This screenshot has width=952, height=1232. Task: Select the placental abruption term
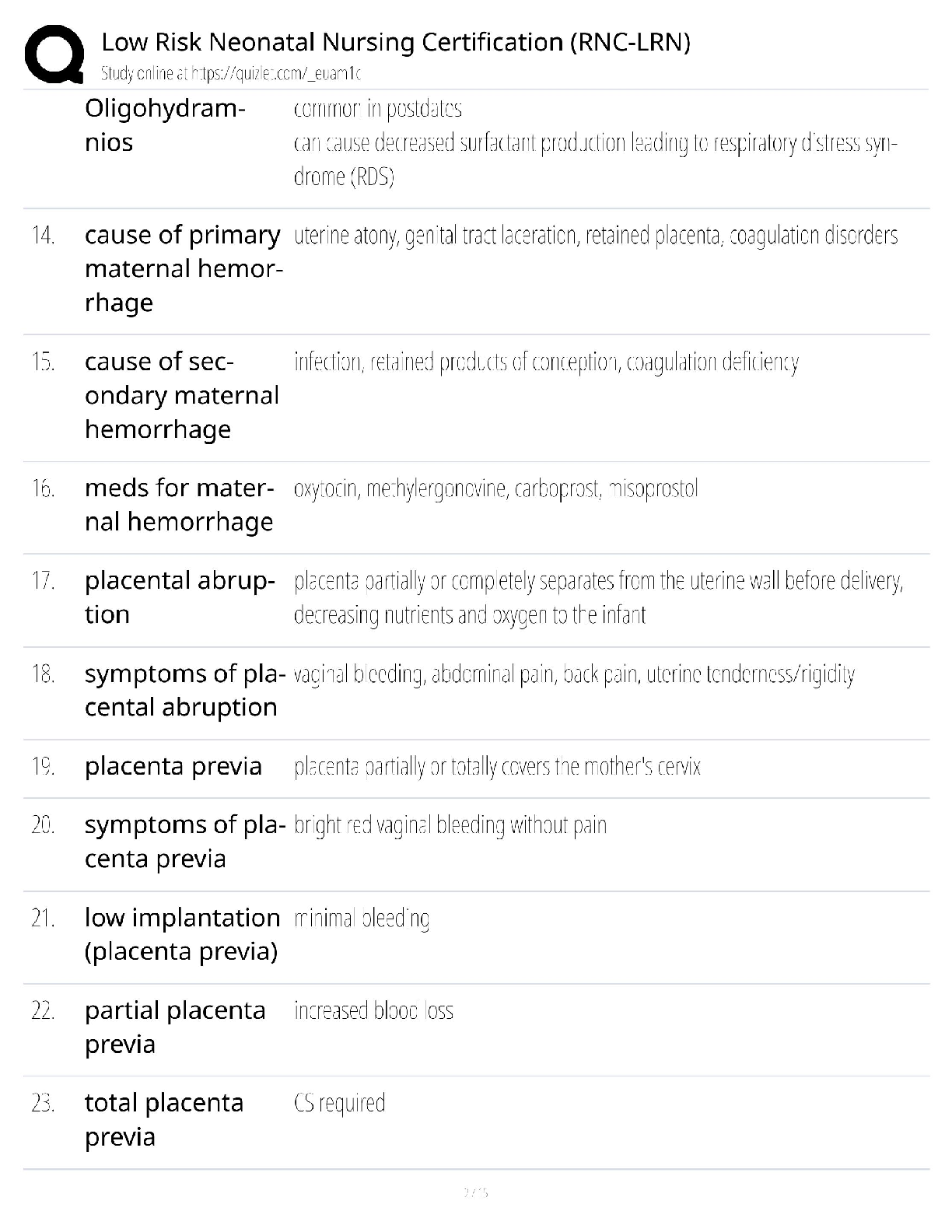(x=179, y=597)
